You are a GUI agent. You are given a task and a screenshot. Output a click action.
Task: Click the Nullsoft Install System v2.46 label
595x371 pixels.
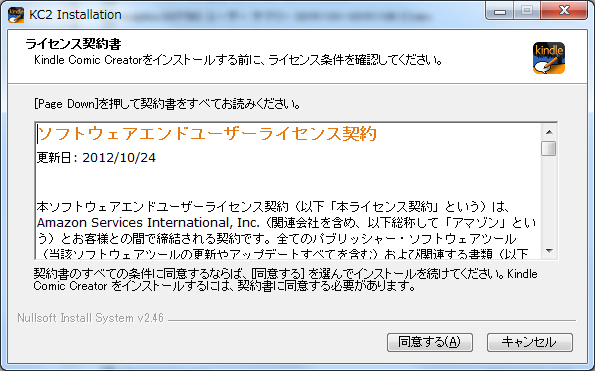click(x=90, y=318)
